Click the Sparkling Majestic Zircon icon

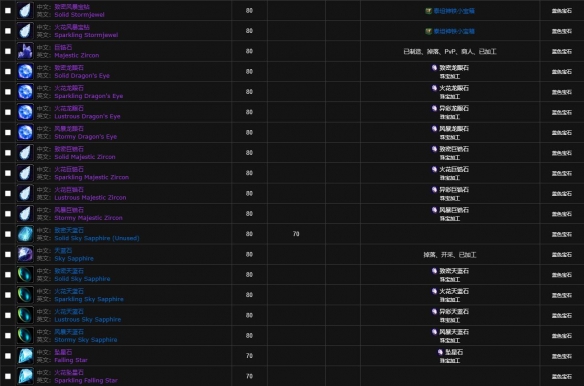coord(25,173)
